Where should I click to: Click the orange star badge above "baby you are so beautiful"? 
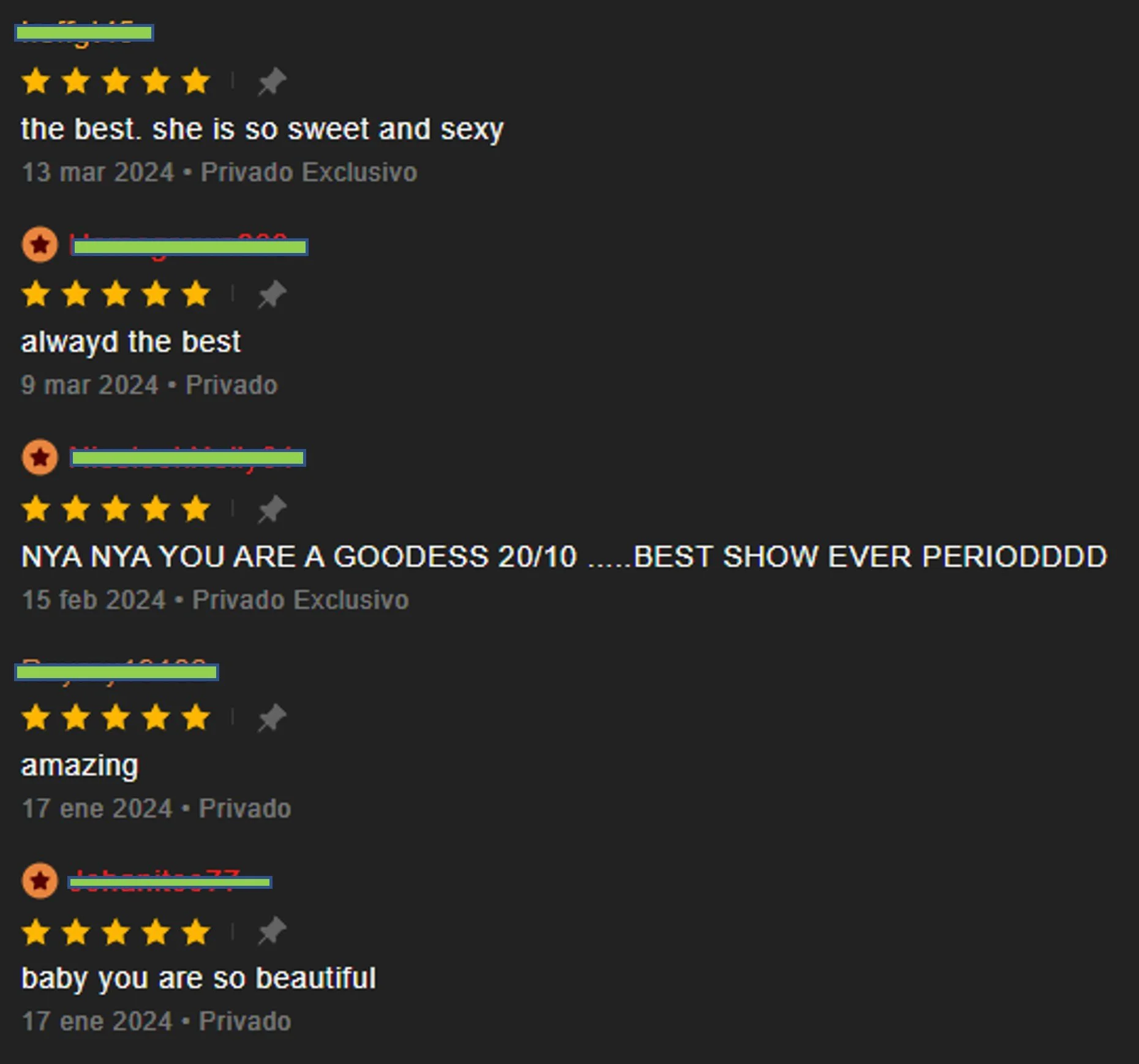click(x=40, y=881)
